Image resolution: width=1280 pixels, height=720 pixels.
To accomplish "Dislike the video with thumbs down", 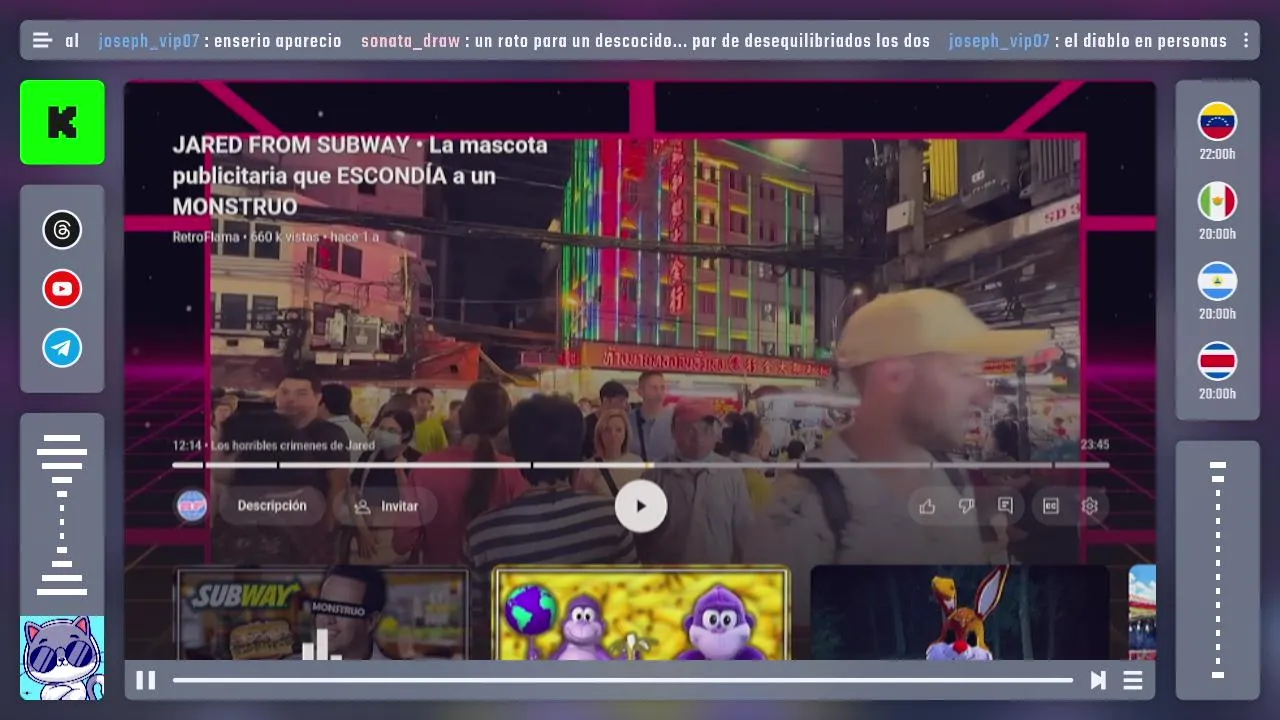I will click(966, 506).
